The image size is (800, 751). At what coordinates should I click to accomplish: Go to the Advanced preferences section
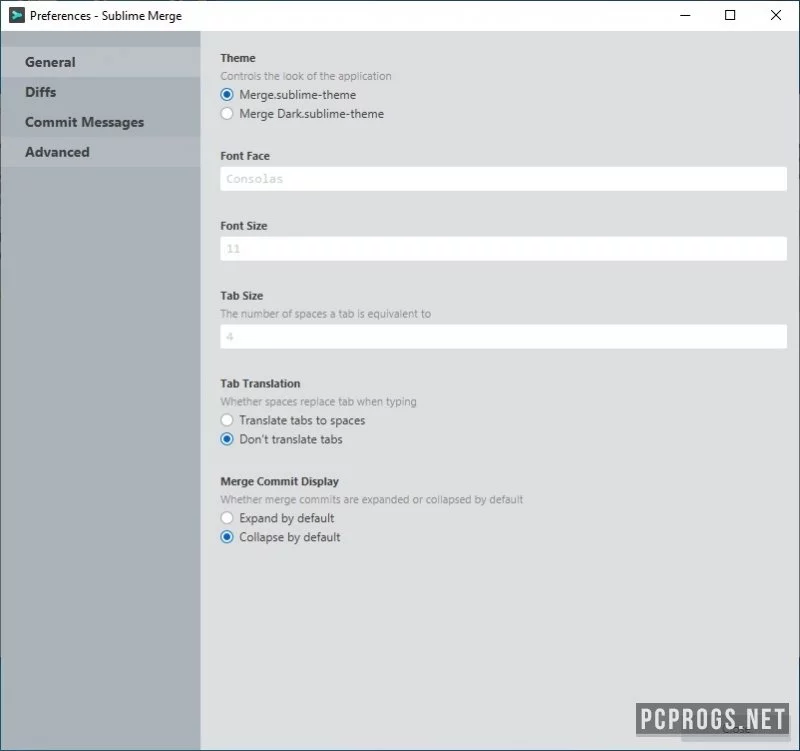[100, 152]
